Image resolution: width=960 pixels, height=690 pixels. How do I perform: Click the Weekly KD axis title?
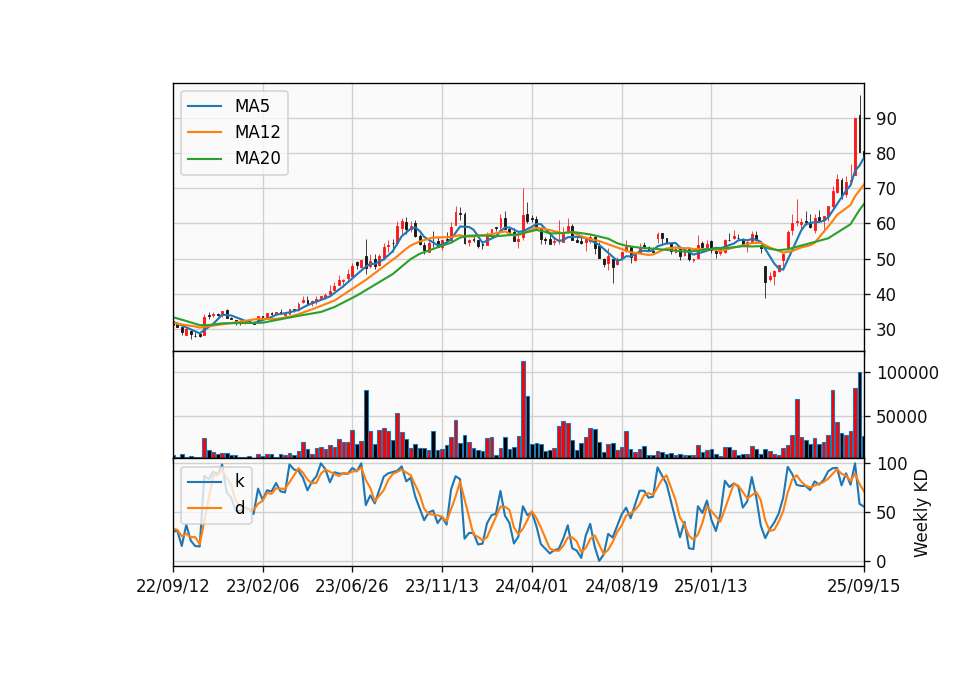(920, 513)
